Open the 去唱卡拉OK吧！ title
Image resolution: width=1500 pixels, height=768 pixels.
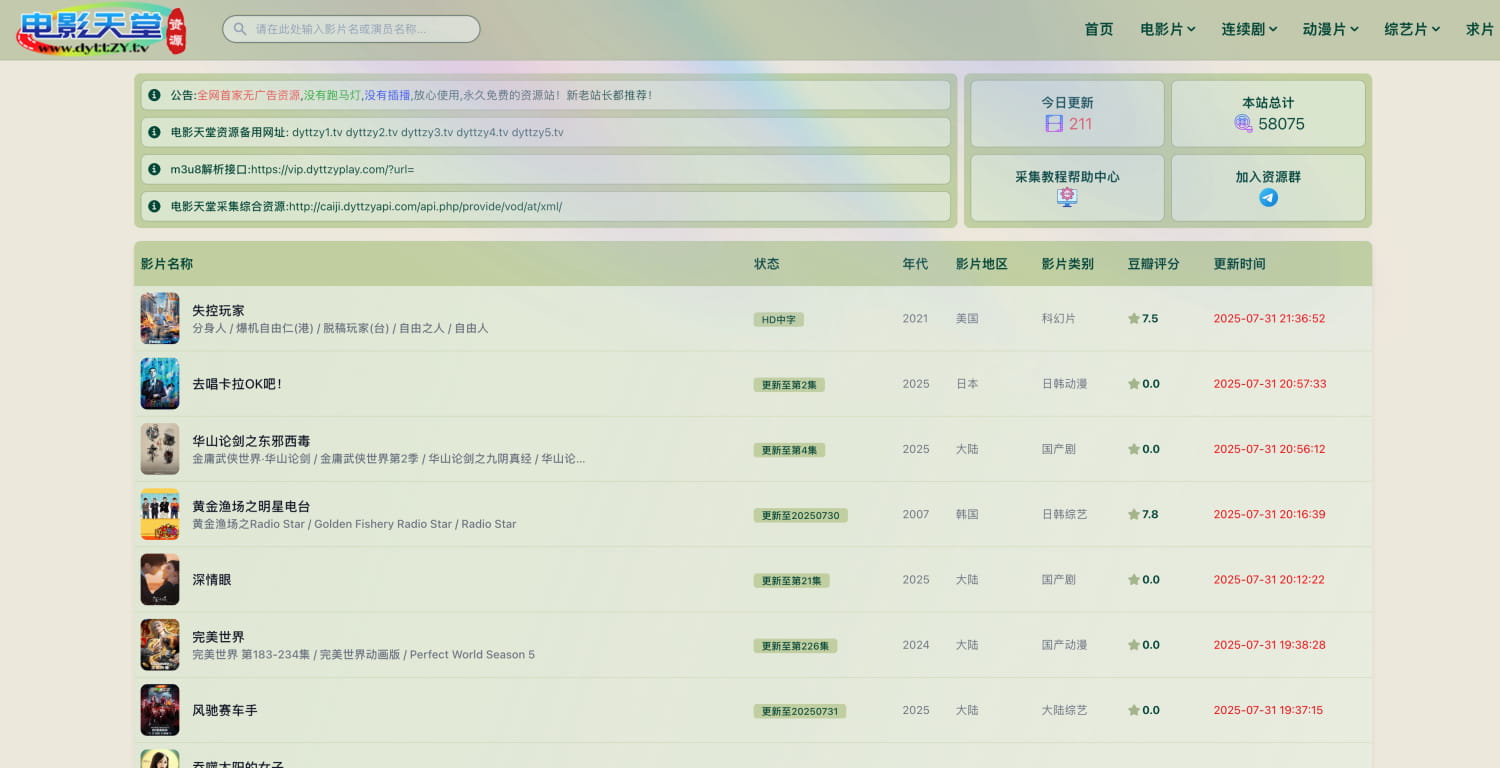(x=237, y=384)
